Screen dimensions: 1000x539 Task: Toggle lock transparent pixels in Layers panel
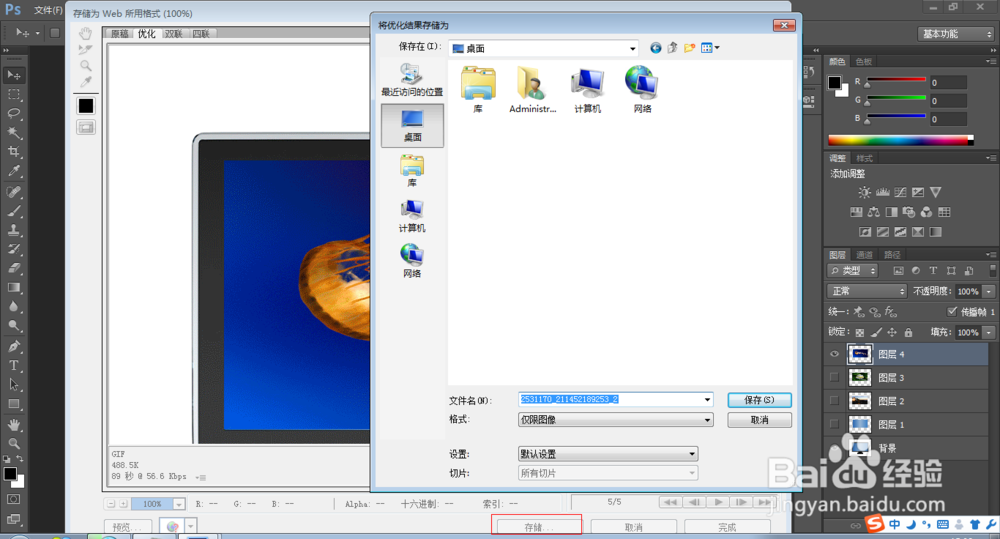[860, 332]
